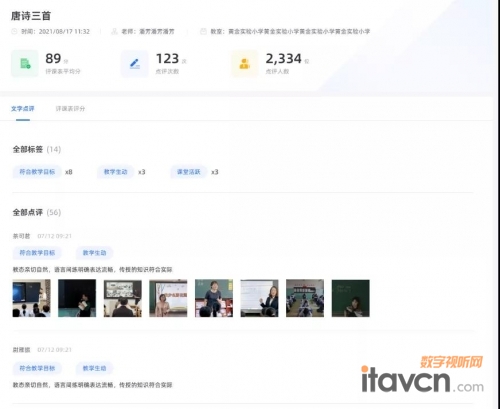Select the 课堂活跃 x3 tag filter
Image resolution: width=500 pixels, height=409 pixels.
[189, 172]
